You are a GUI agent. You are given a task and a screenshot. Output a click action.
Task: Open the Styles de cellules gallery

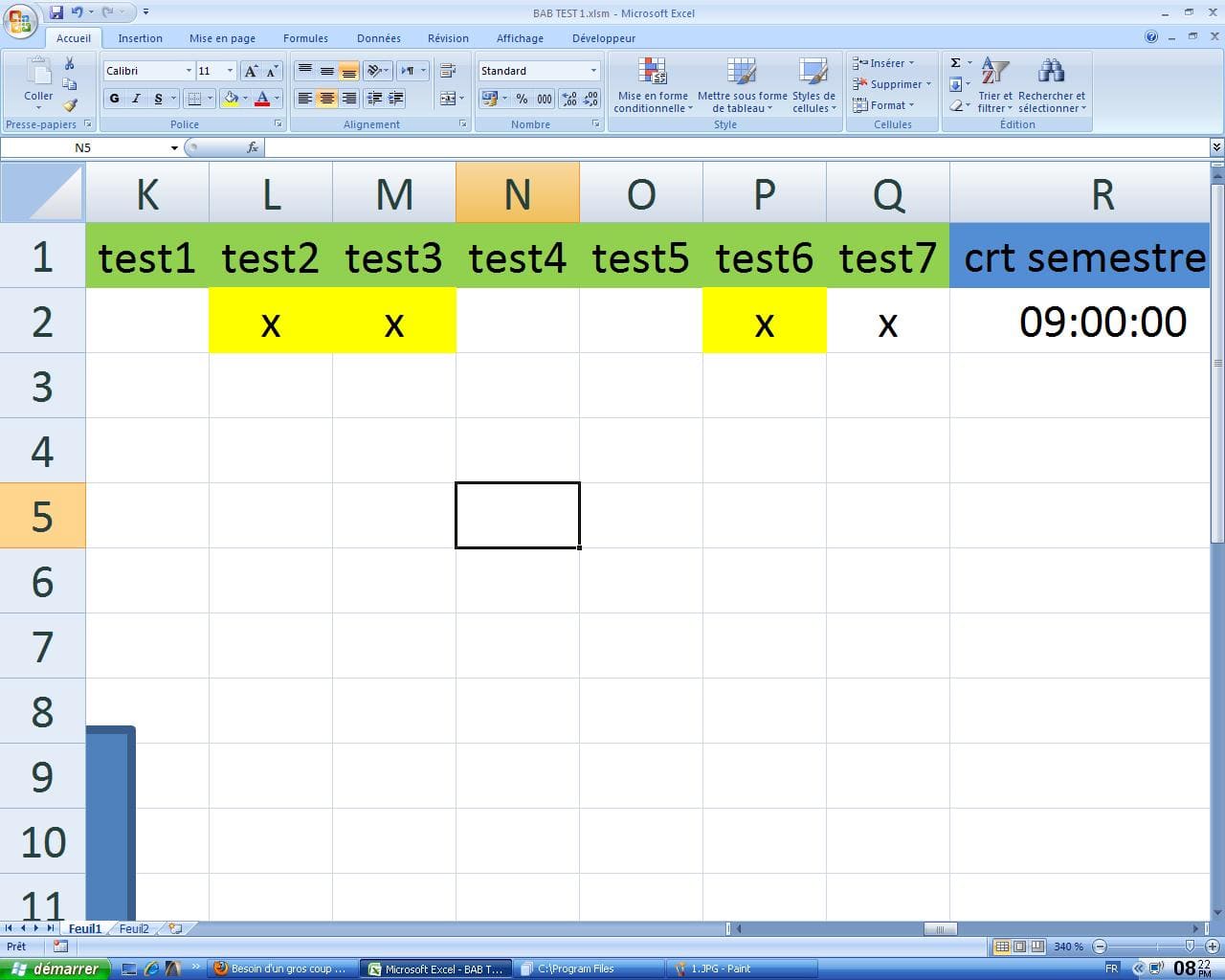(x=813, y=85)
